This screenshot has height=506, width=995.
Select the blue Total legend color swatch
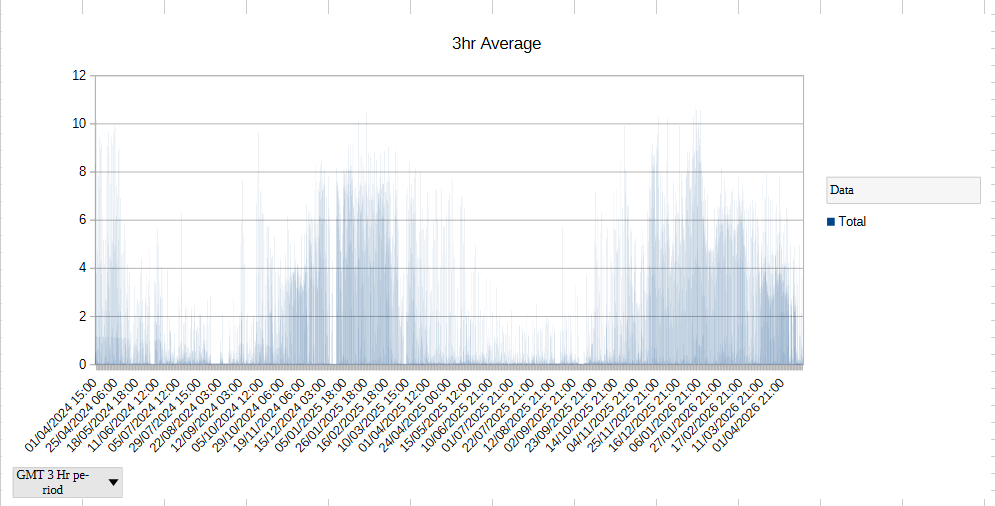(831, 222)
